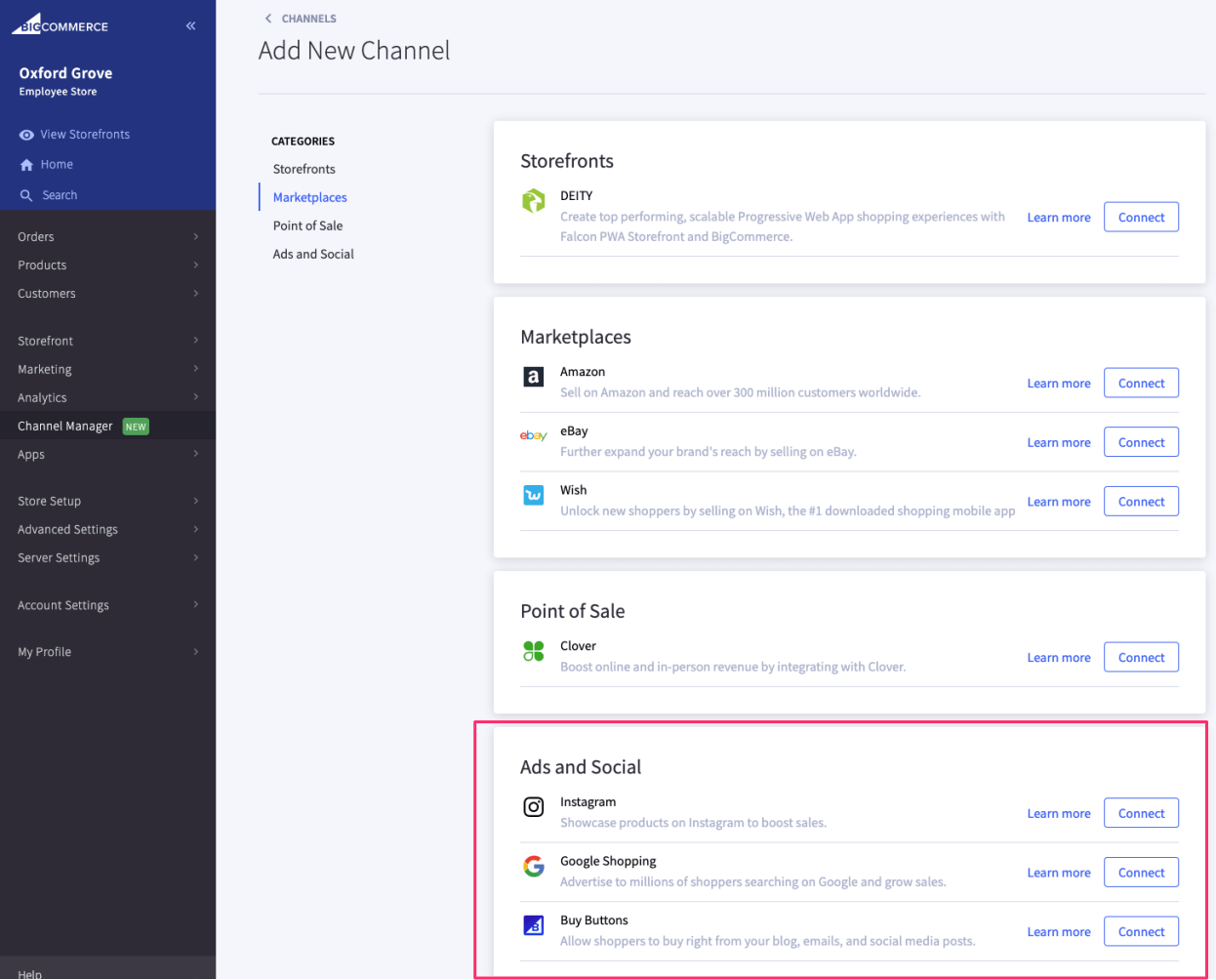Expand the Server Settings menu
The width and height of the screenshot is (1216, 980).
(x=107, y=557)
